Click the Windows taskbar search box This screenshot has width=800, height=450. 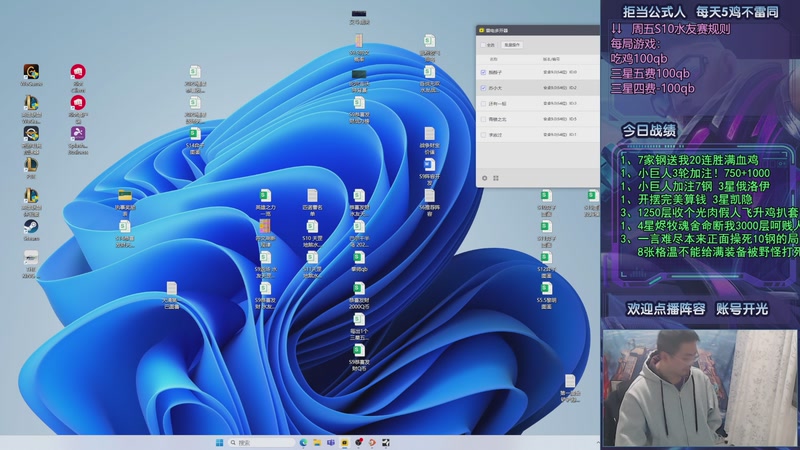tap(260, 442)
